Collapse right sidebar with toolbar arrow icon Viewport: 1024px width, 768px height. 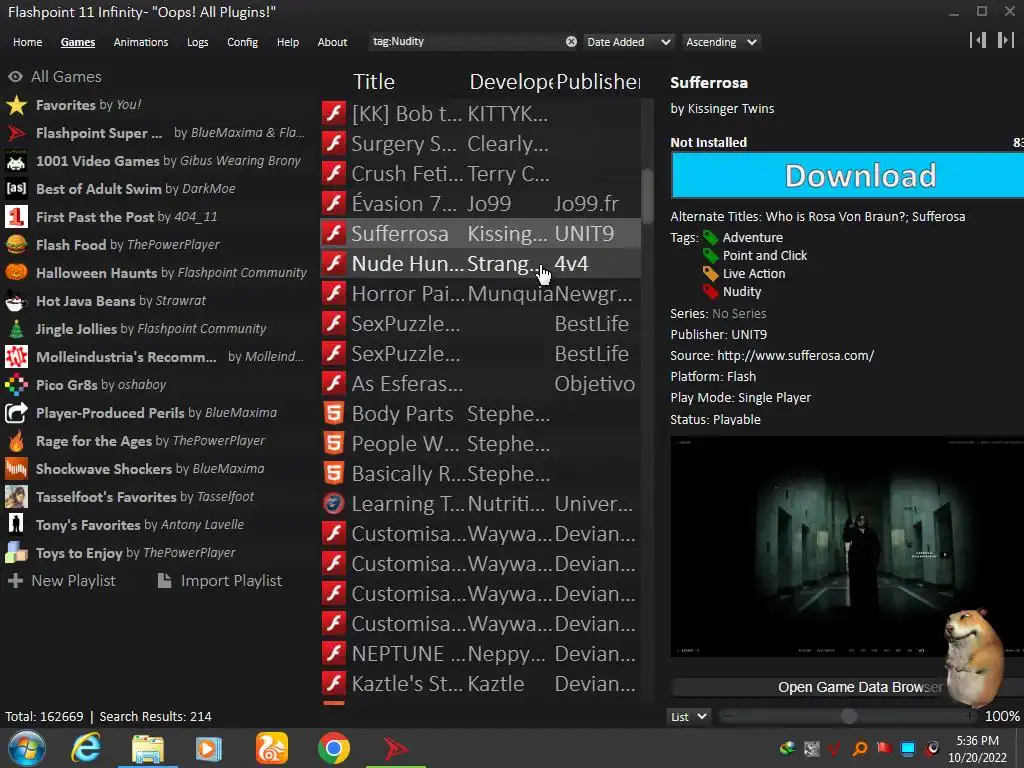coord(1006,40)
